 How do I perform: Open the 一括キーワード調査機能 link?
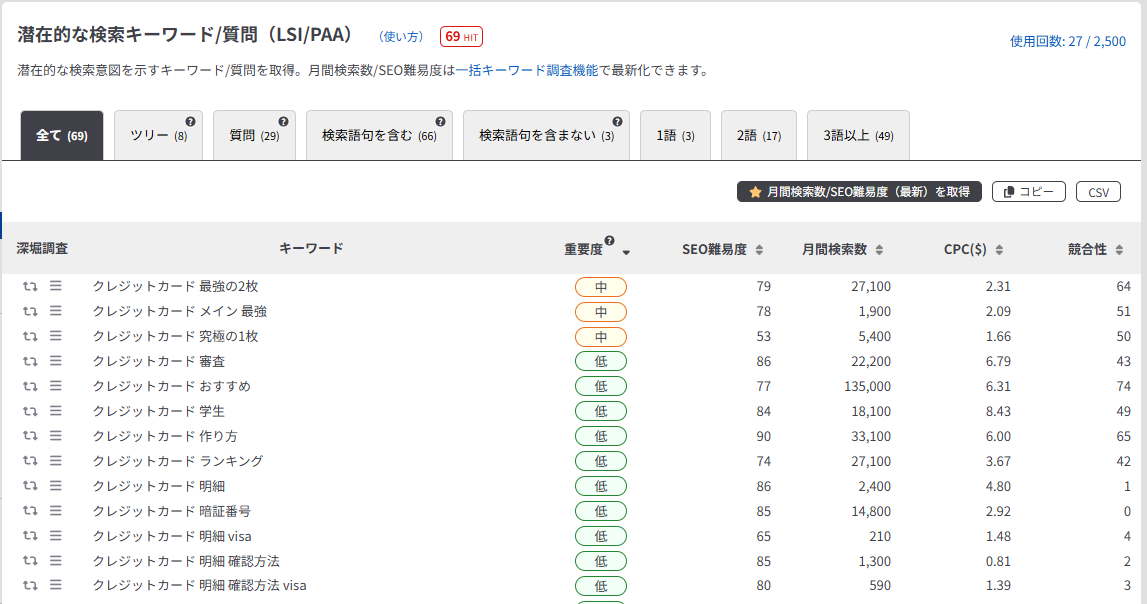point(526,71)
